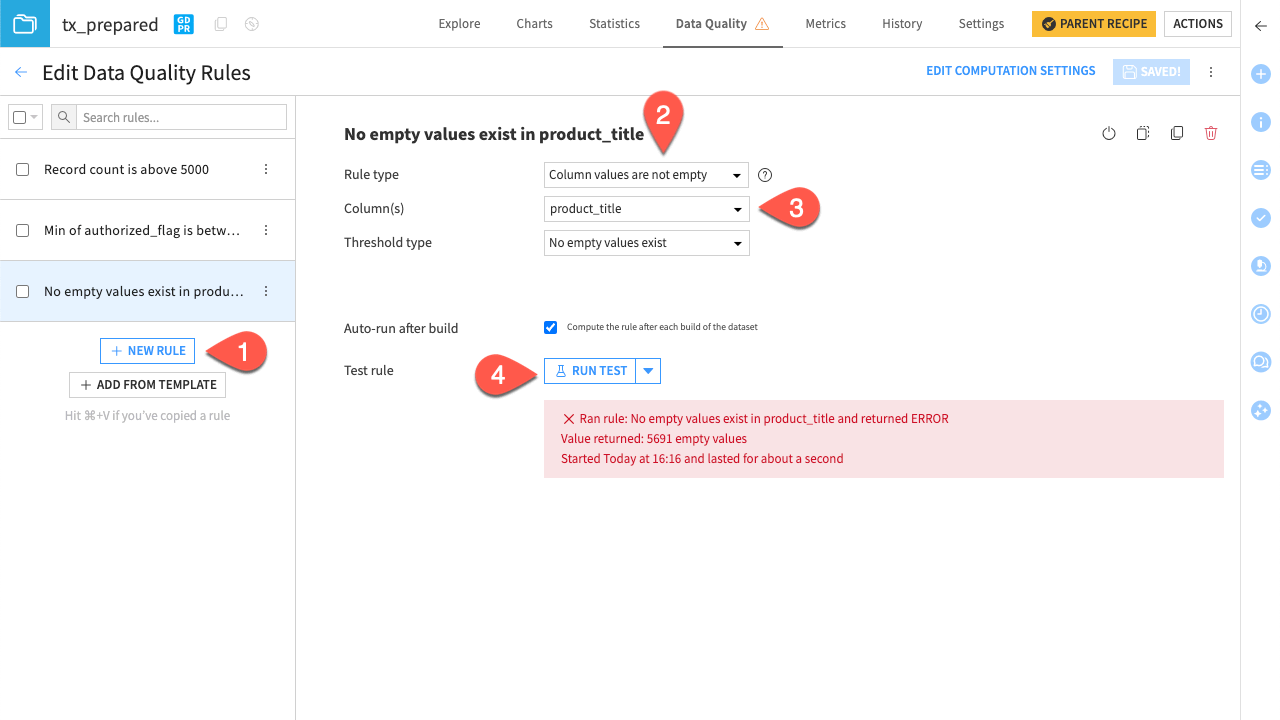This screenshot has height=720, width=1280.
Task: Delete the rule via the red trash icon
Action: [1211, 132]
